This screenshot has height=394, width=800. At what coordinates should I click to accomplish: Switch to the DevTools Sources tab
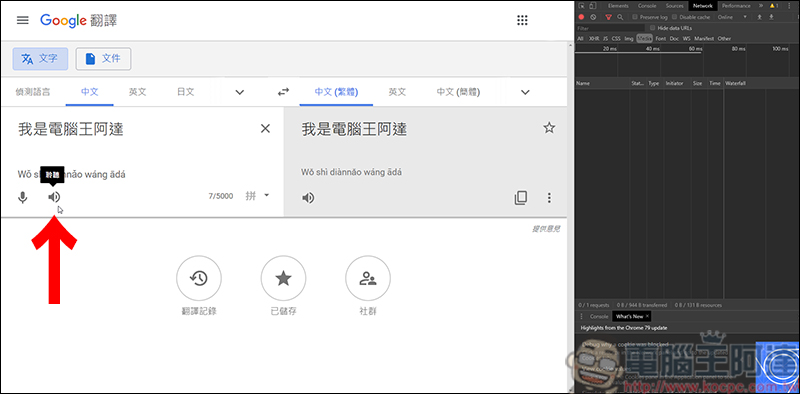tap(674, 6)
